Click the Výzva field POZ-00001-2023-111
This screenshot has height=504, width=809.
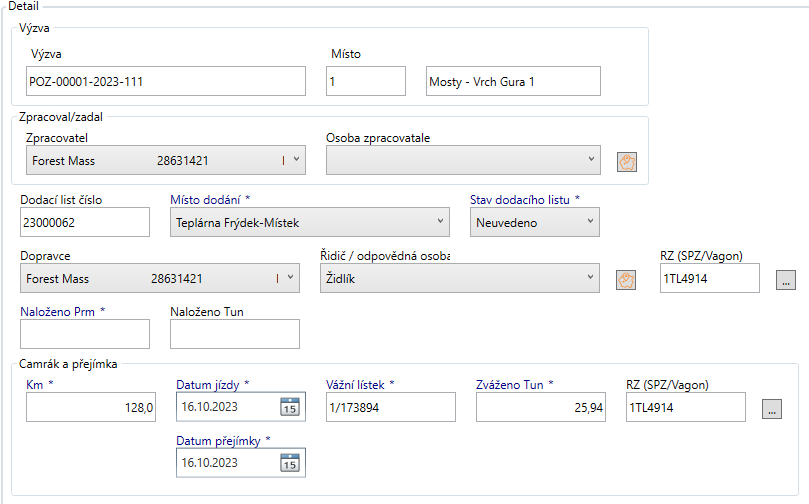[x=166, y=82]
